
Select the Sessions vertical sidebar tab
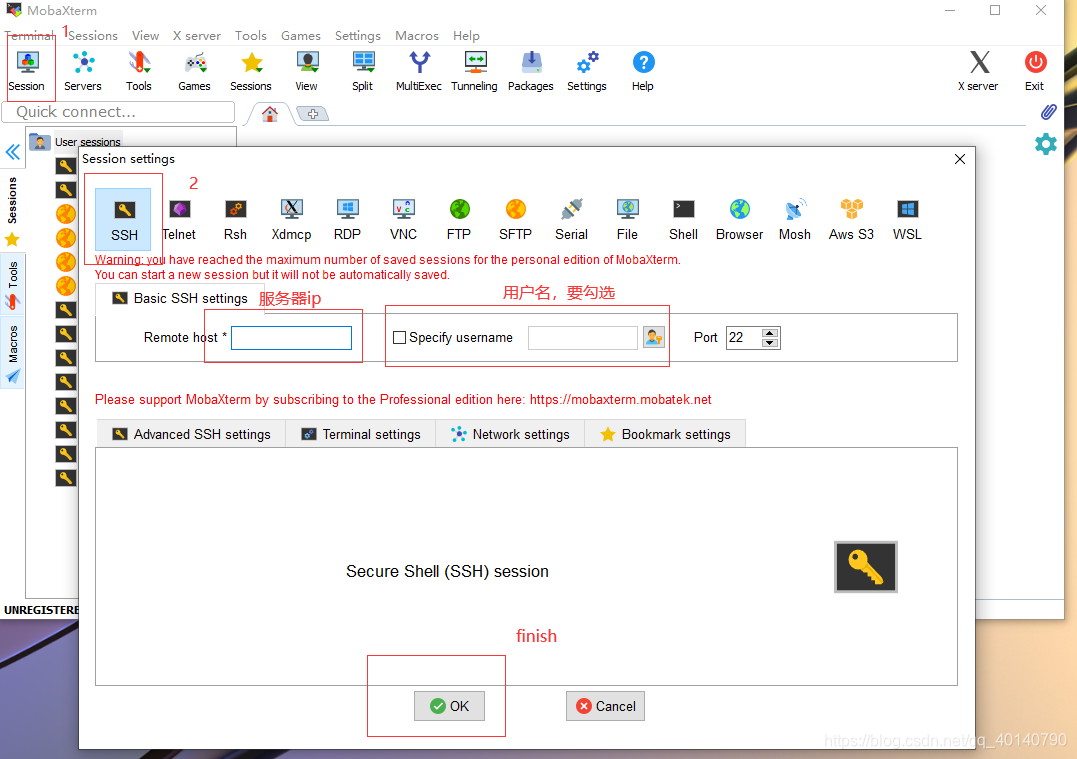pyautogui.click(x=12, y=212)
